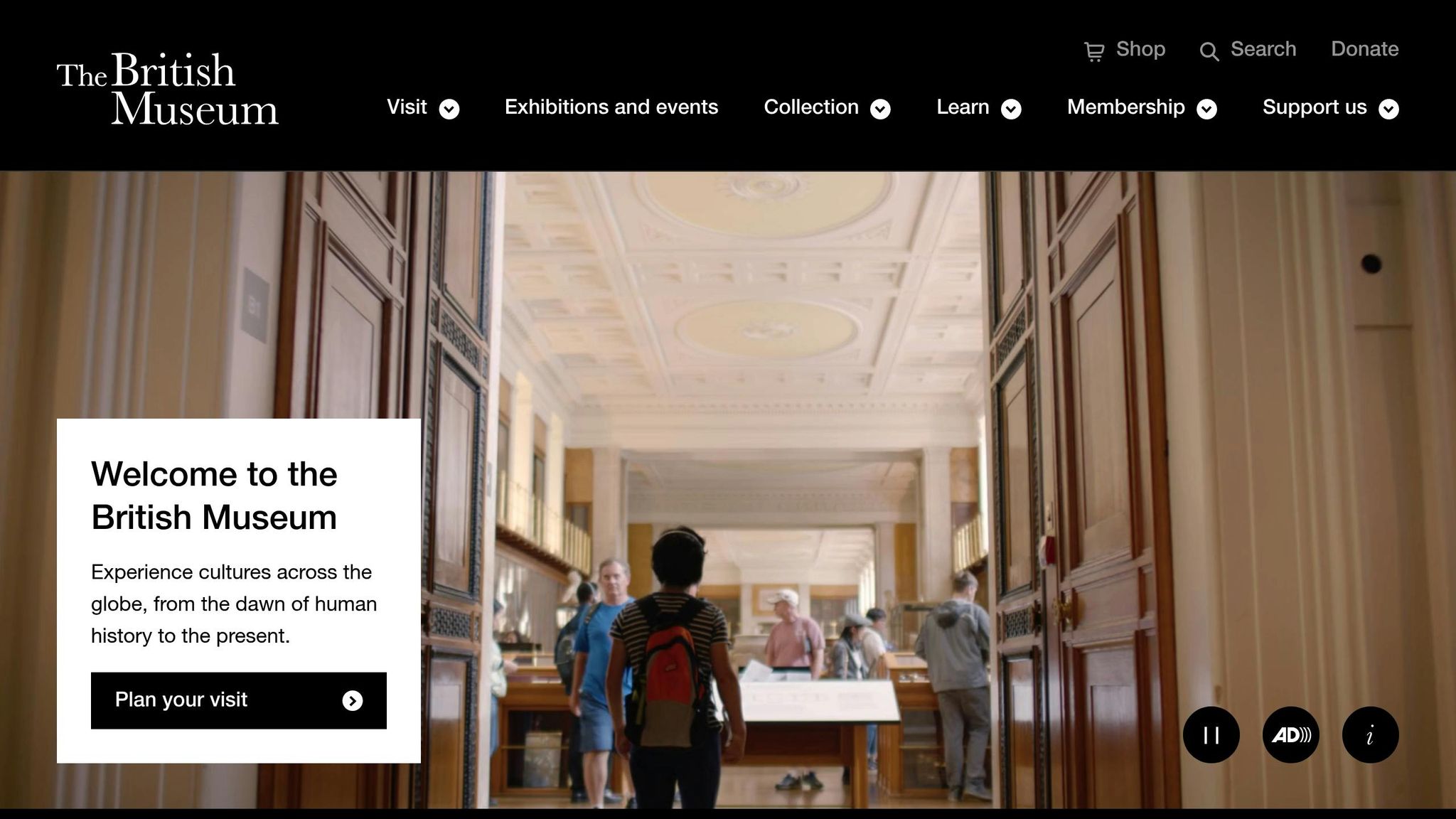The image size is (1456, 819).
Task: Expand the Collection dropdown chevron
Action: [881, 109]
